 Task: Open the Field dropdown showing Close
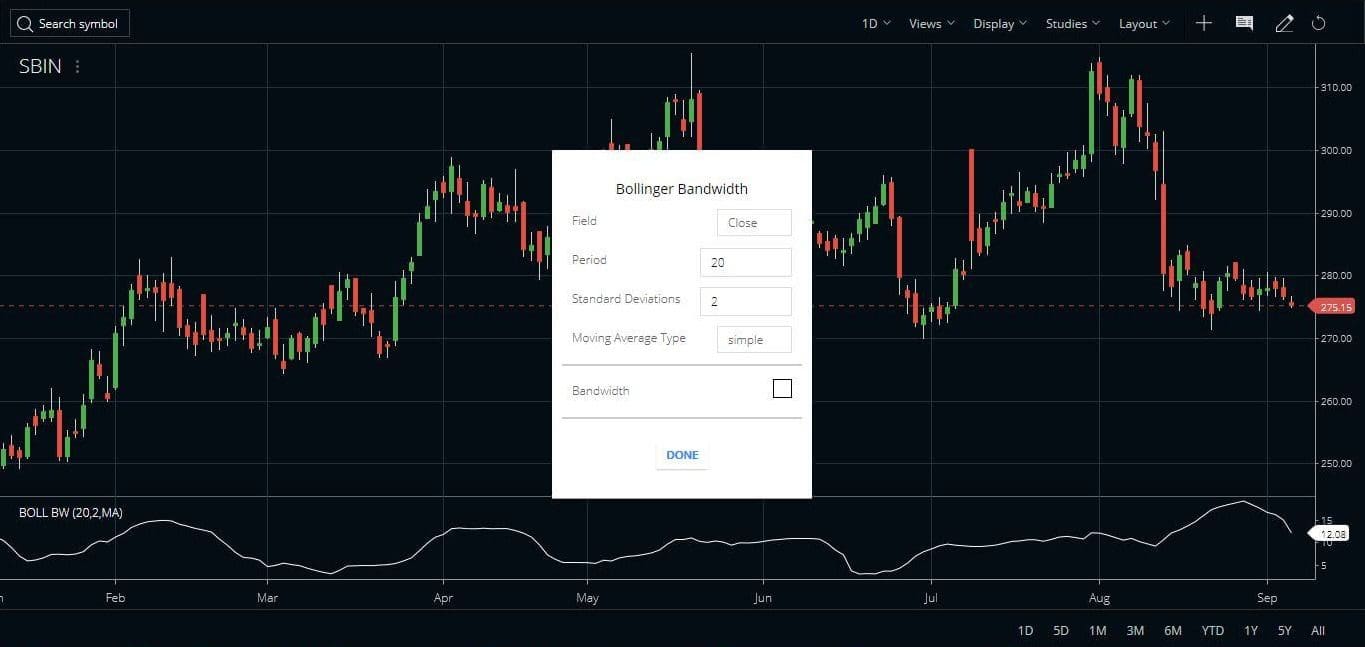(753, 222)
